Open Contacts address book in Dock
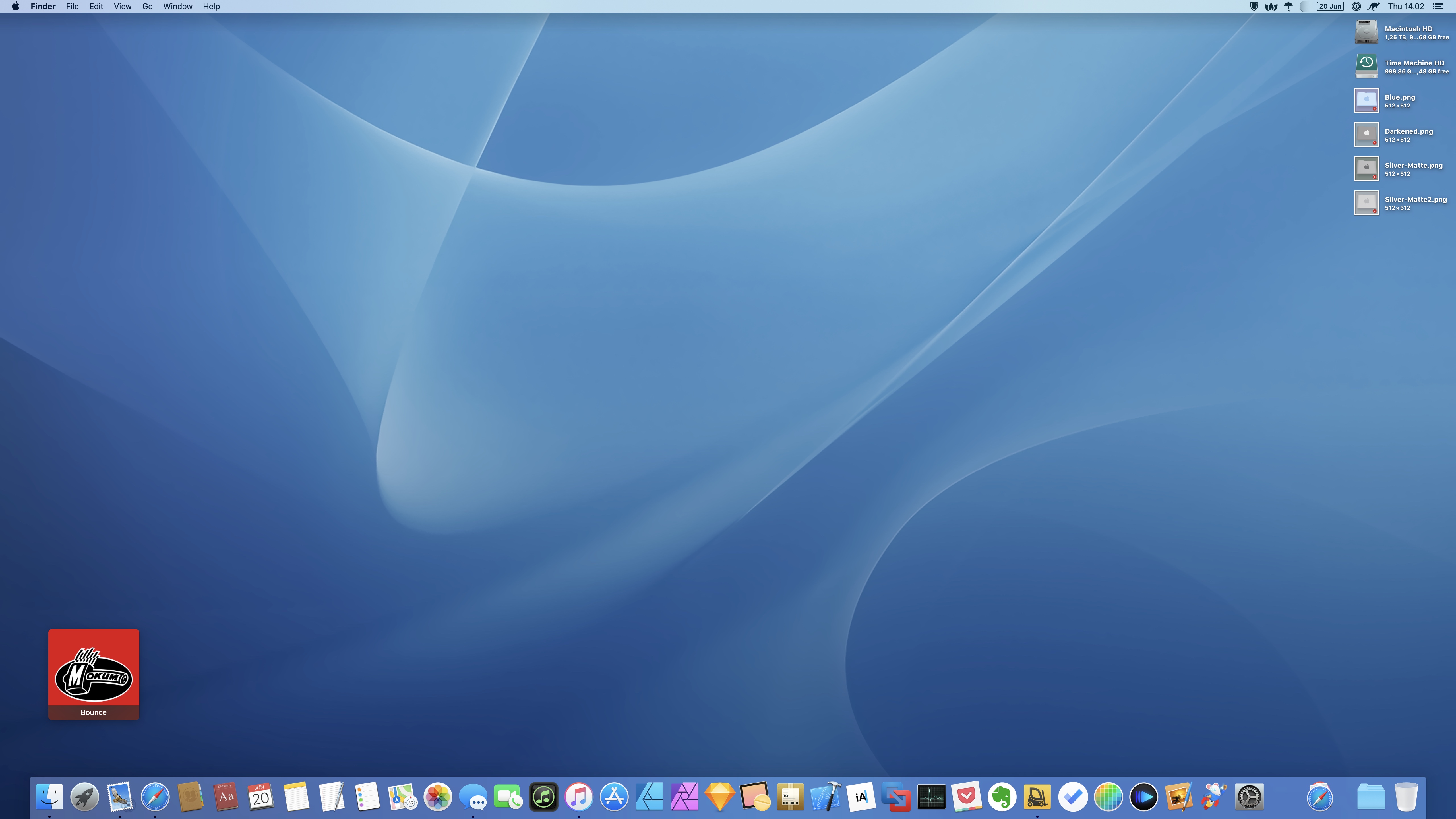 [190, 797]
